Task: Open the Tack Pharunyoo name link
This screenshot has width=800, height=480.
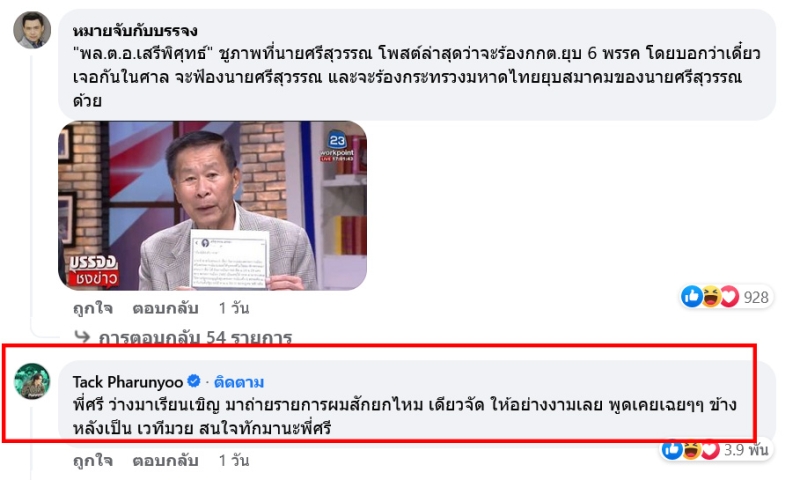Action: coord(128,382)
